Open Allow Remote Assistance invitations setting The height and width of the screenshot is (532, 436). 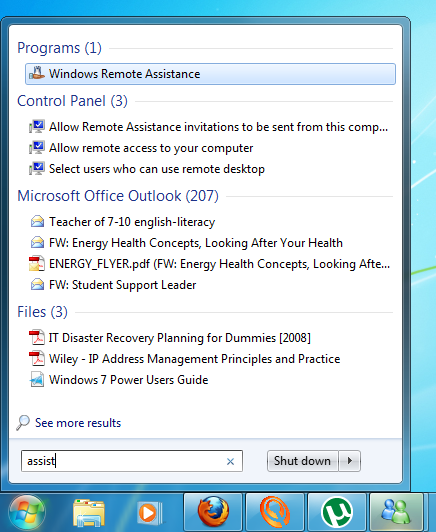(218, 127)
